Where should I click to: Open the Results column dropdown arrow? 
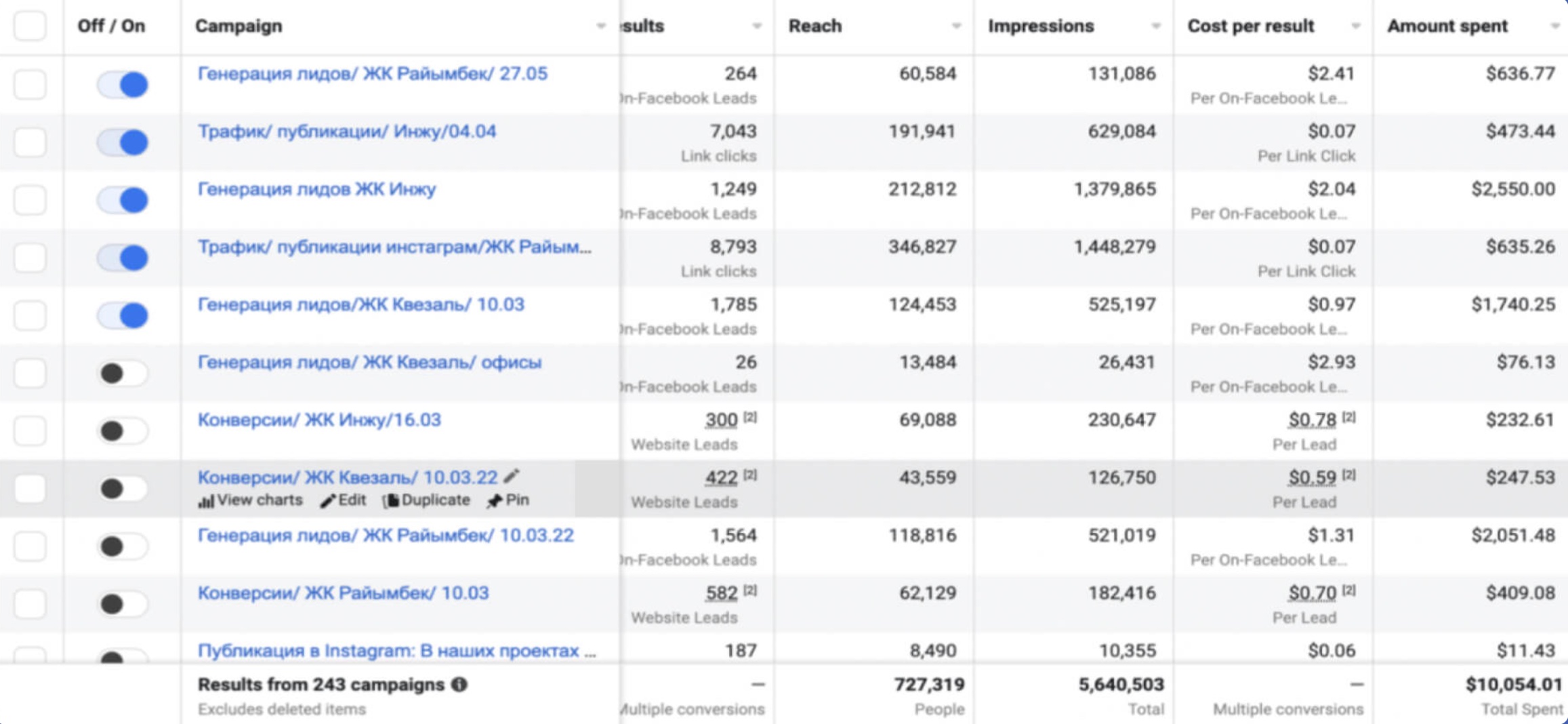tap(756, 26)
